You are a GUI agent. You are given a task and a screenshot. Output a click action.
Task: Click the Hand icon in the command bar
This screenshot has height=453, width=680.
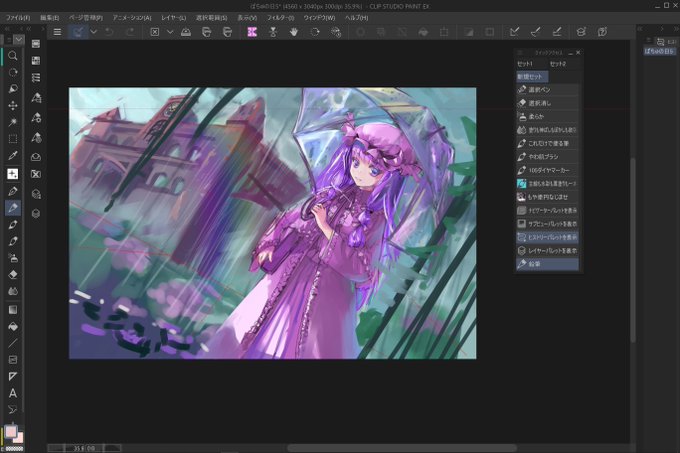coord(294,32)
